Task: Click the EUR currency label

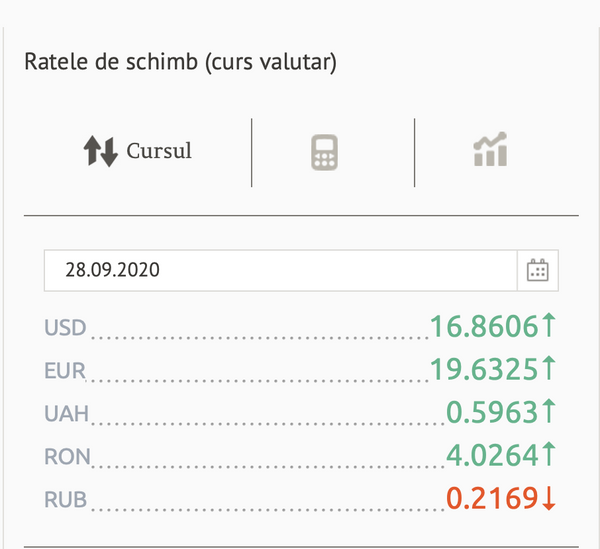Action: tap(65, 371)
